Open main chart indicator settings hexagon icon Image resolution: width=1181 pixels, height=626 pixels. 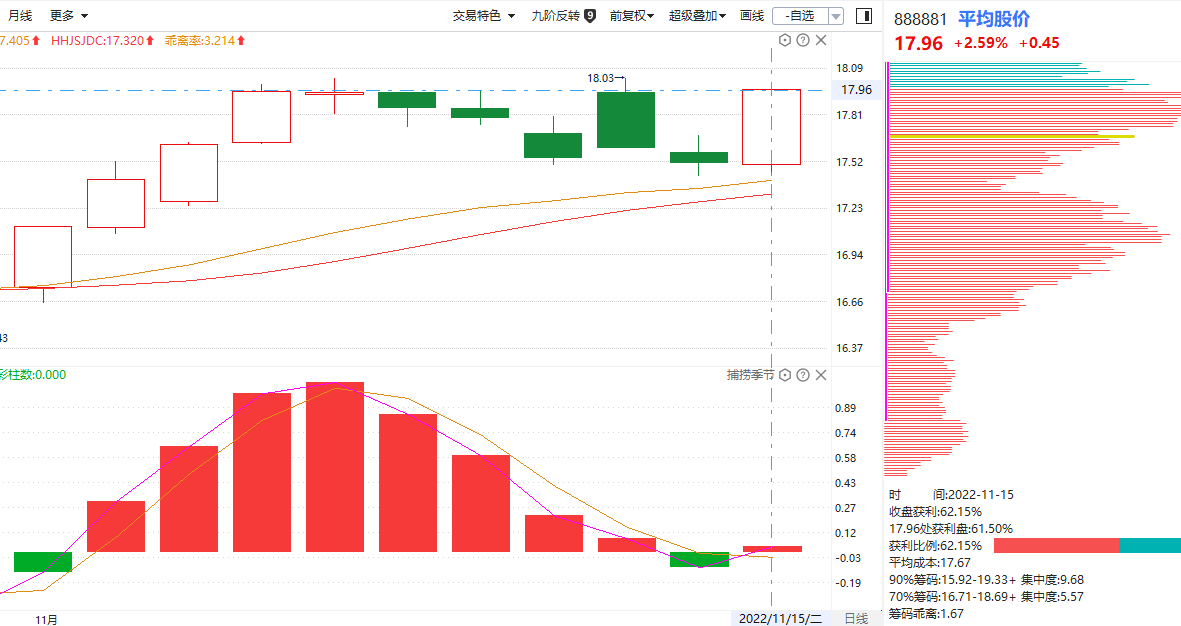[785, 40]
